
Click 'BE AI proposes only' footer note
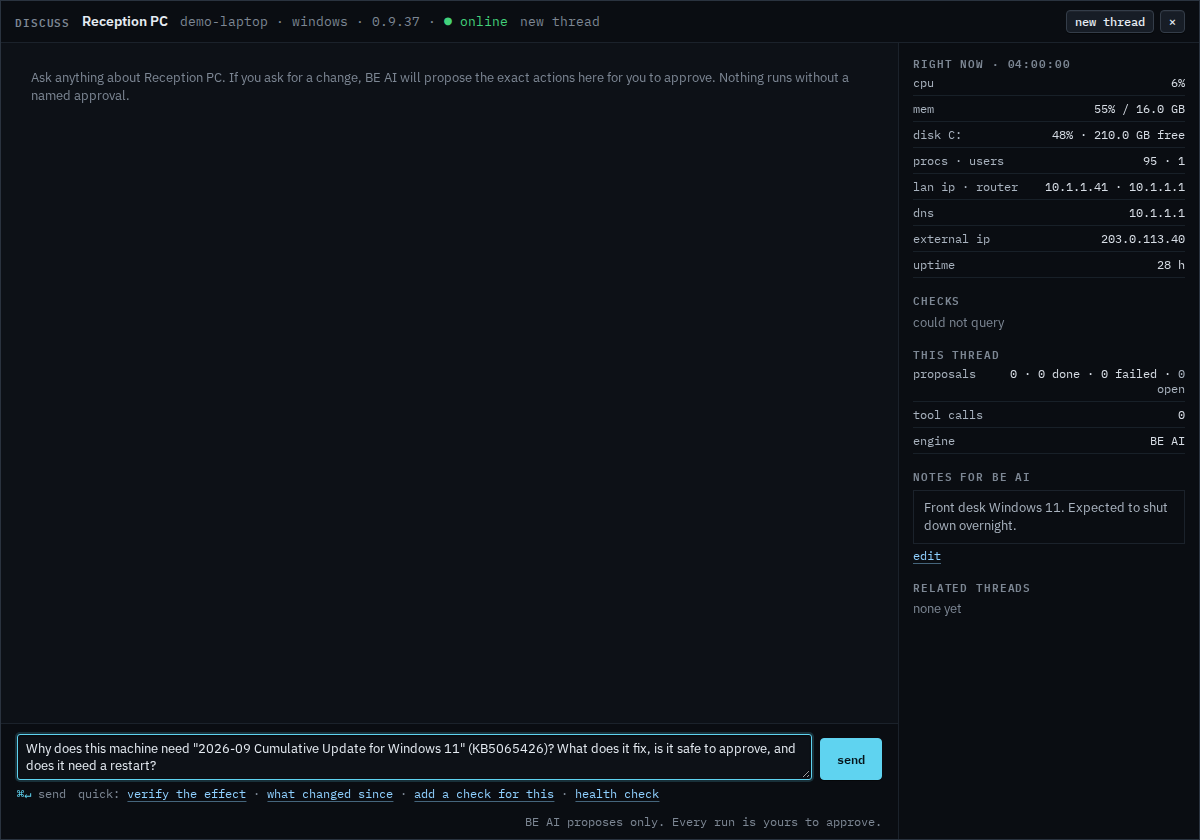pos(703,822)
